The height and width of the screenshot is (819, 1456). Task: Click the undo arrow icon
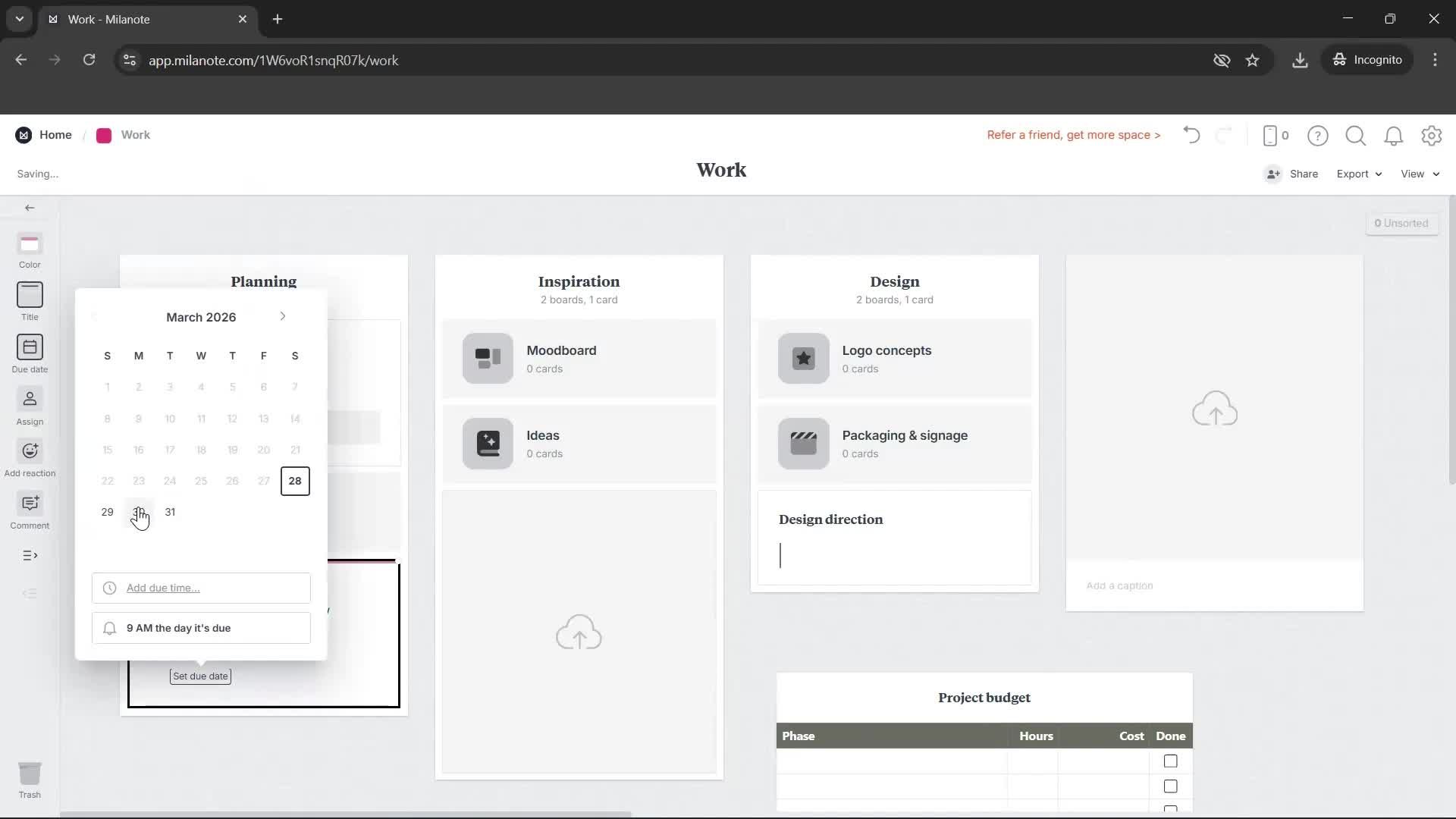tap(1191, 136)
